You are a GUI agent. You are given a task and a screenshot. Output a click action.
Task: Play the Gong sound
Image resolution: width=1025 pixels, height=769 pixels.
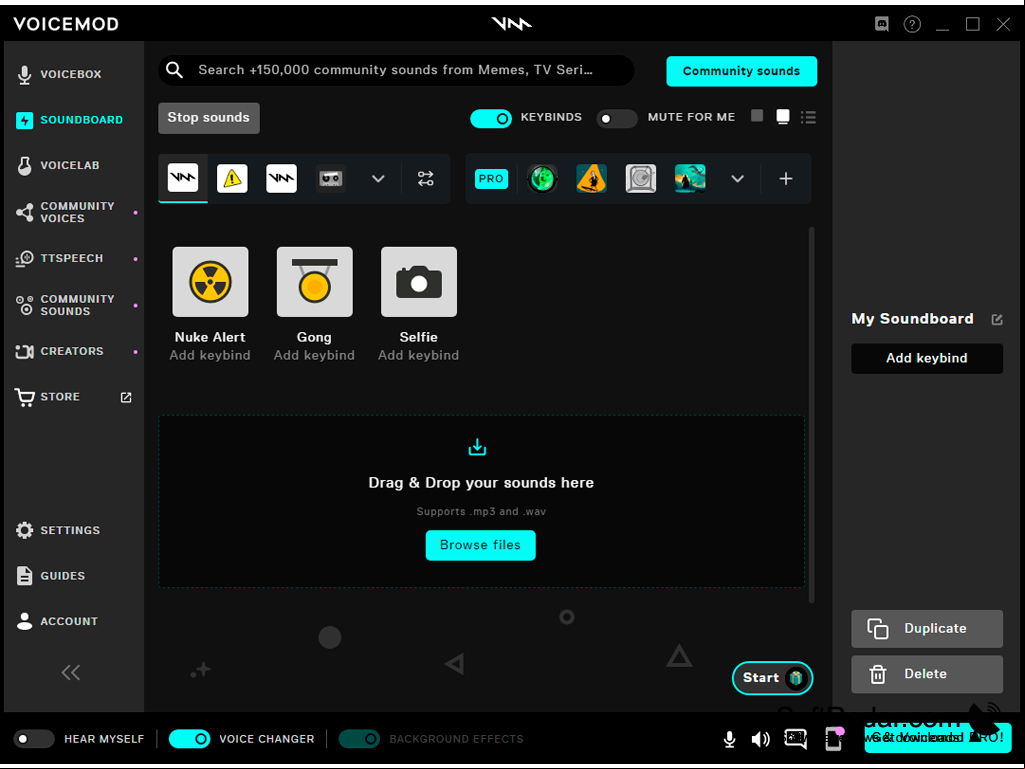click(x=314, y=282)
